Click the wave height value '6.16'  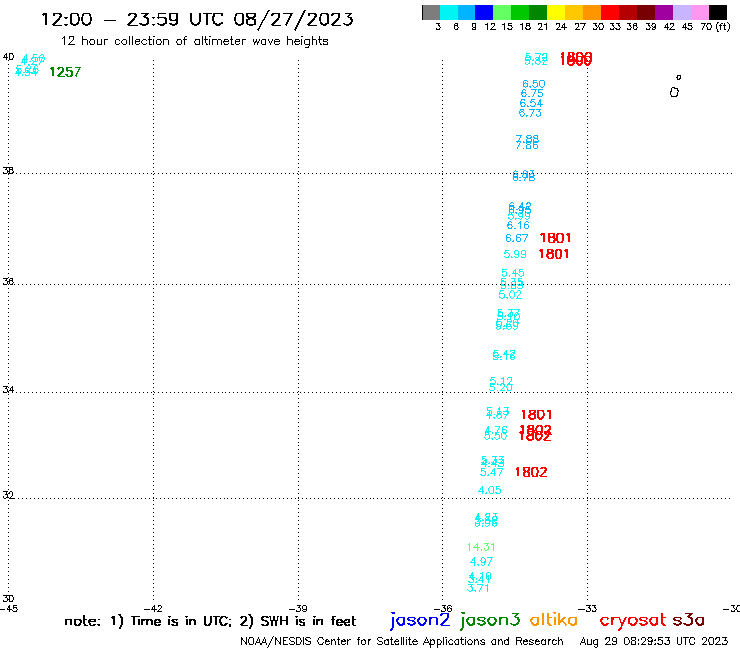[518, 225]
